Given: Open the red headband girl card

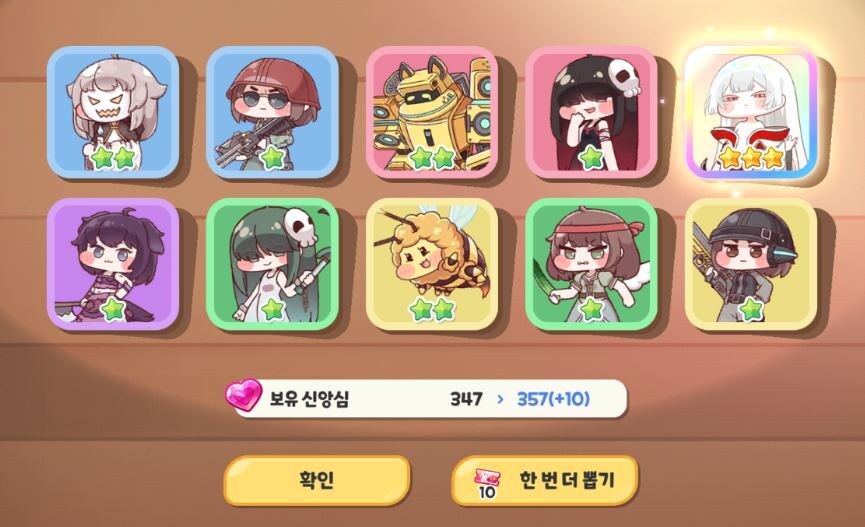Looking at the screenshot, I should (x=591, y=264).
